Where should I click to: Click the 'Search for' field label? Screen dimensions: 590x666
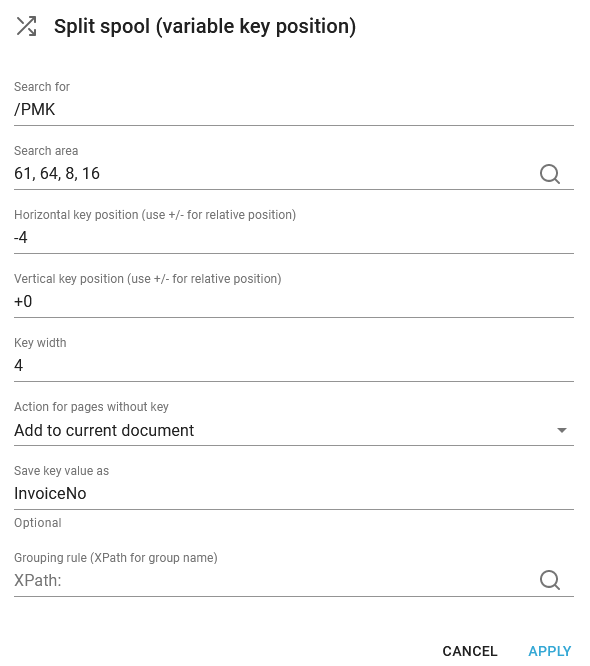coord(42,87)
